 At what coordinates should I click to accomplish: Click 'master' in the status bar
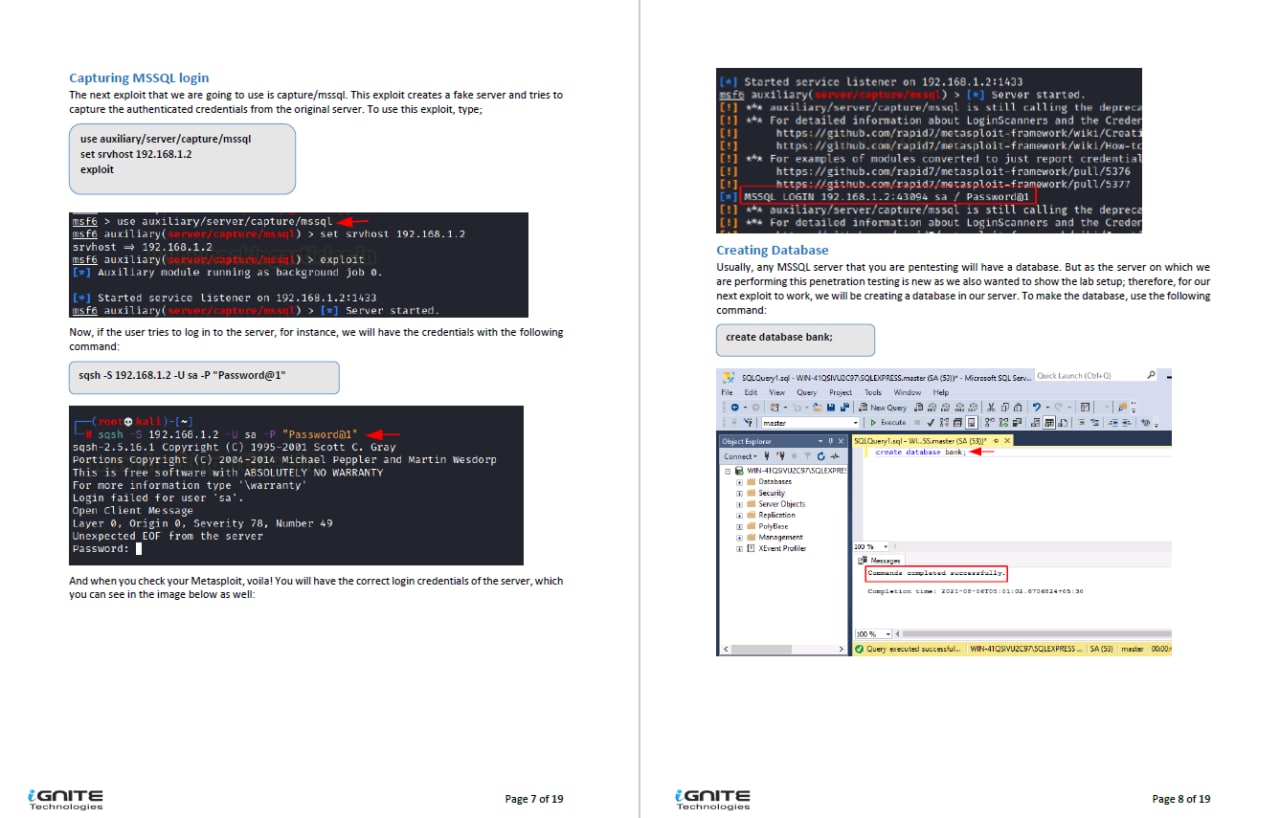pos(1133,648)
